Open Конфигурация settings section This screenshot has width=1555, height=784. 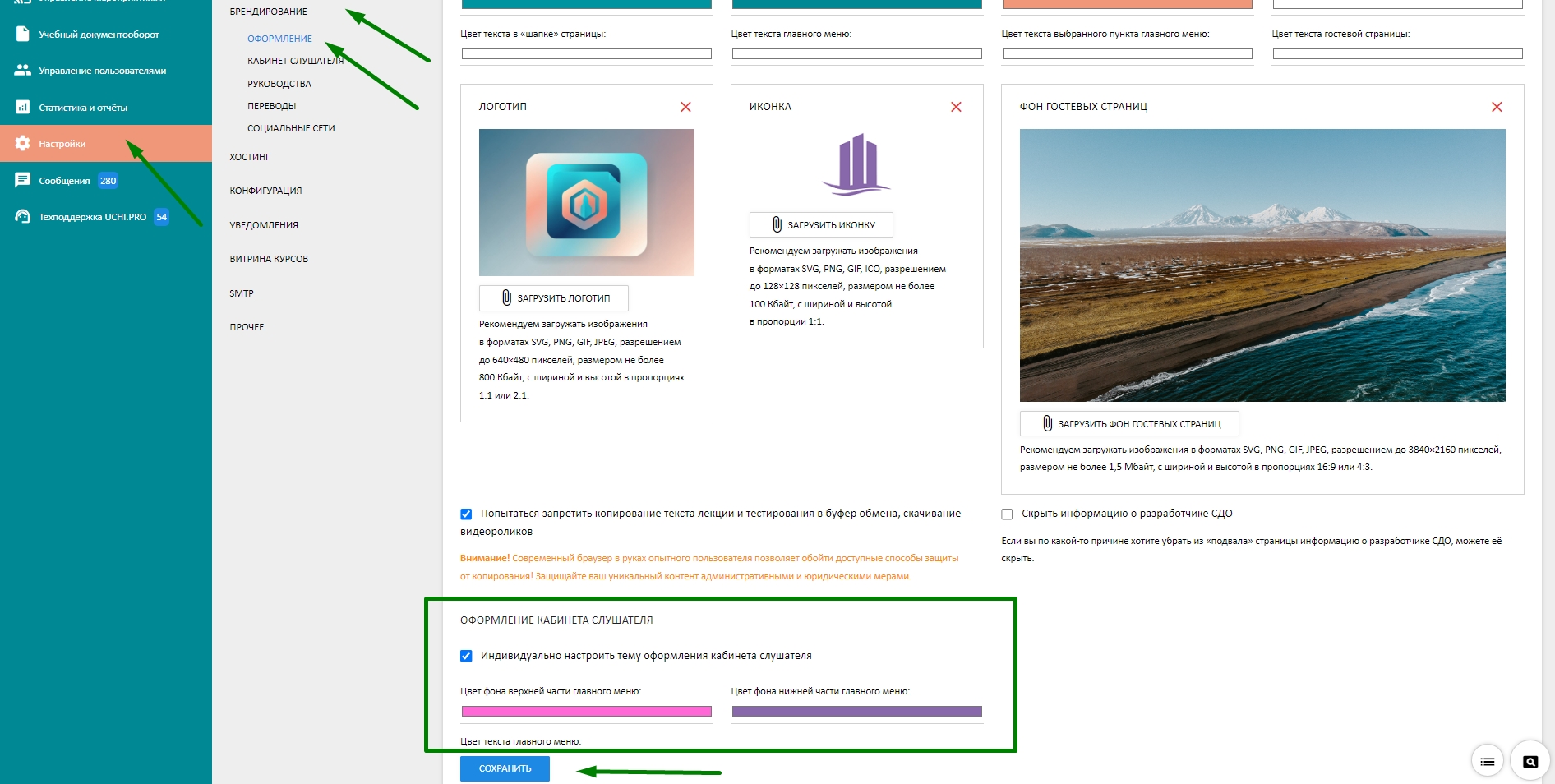tap(265, 191)
